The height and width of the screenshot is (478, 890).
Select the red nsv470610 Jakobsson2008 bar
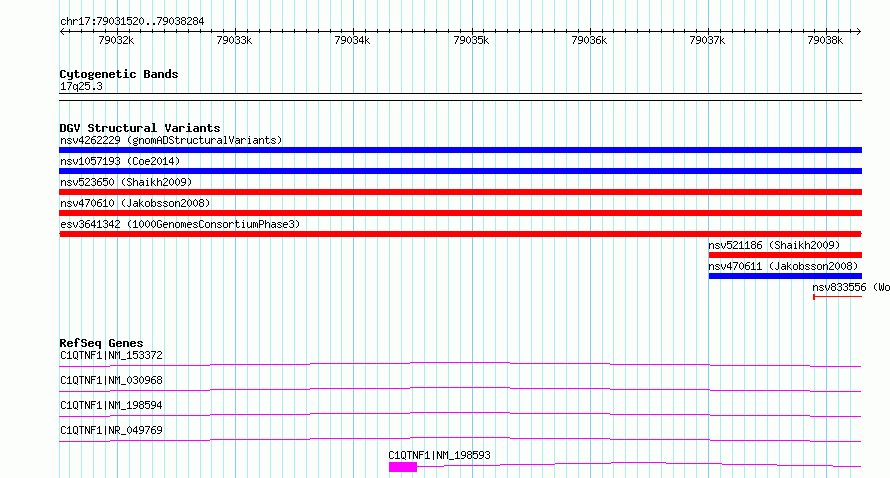point(460,213)
